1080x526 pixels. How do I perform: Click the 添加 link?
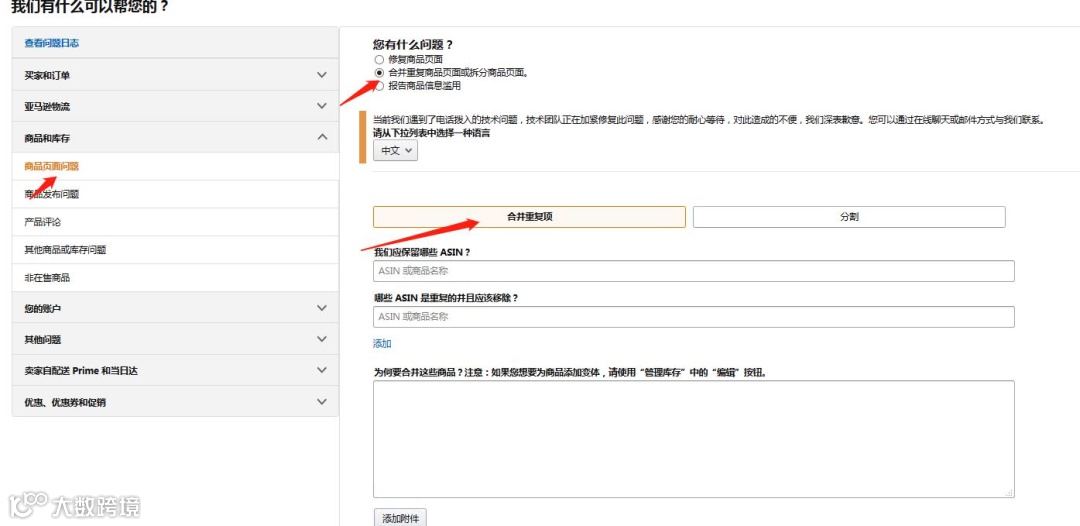(382, 344)
